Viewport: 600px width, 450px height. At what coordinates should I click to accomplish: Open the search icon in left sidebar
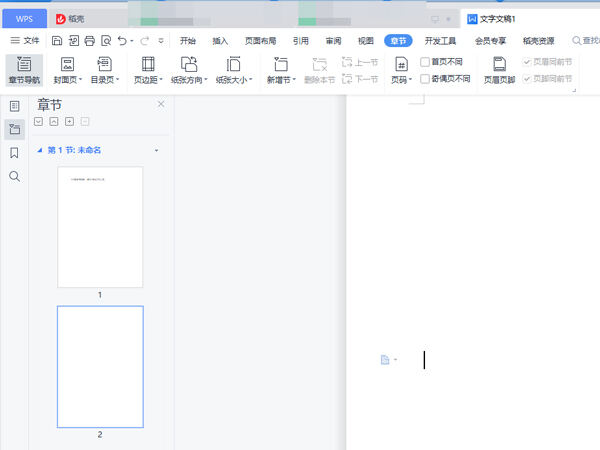14,177
